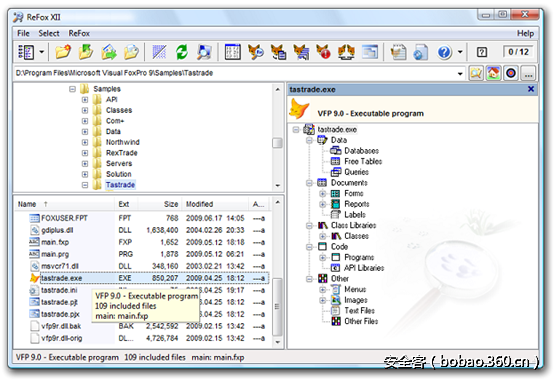
Task: Click the blue help question mark icon
Action: [x=444, y=52]
